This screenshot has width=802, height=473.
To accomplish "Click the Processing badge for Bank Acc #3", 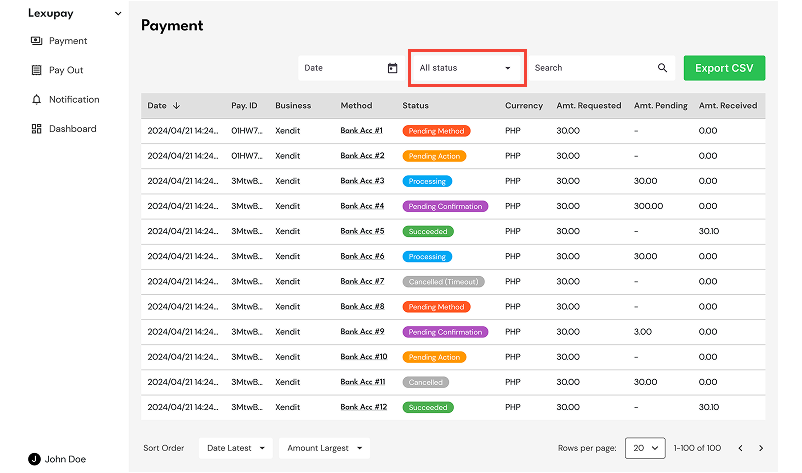I will [x=427, y=181].
